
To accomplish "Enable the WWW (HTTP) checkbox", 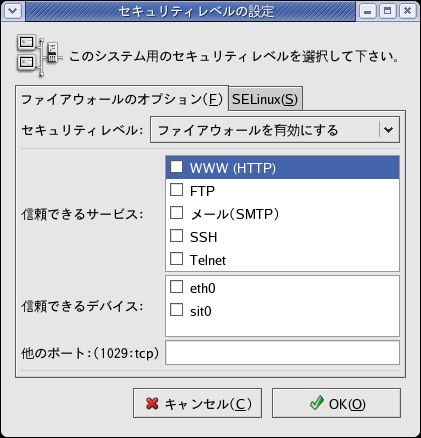I will point(176,167).
